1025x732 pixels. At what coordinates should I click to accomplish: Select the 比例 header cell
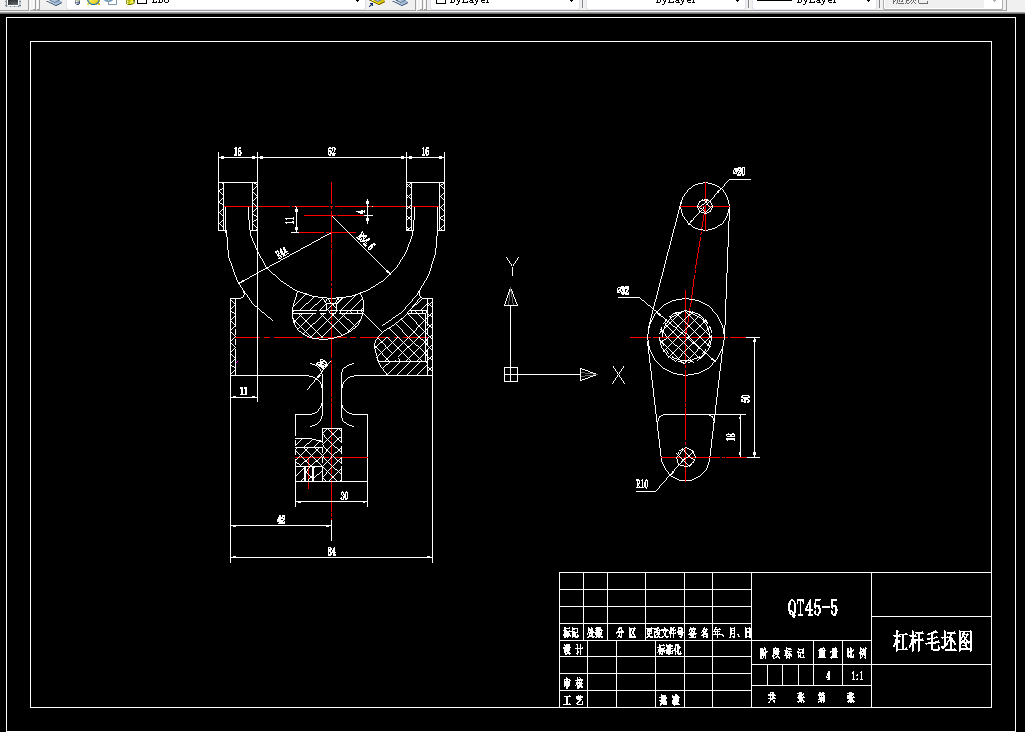point(857,653)
